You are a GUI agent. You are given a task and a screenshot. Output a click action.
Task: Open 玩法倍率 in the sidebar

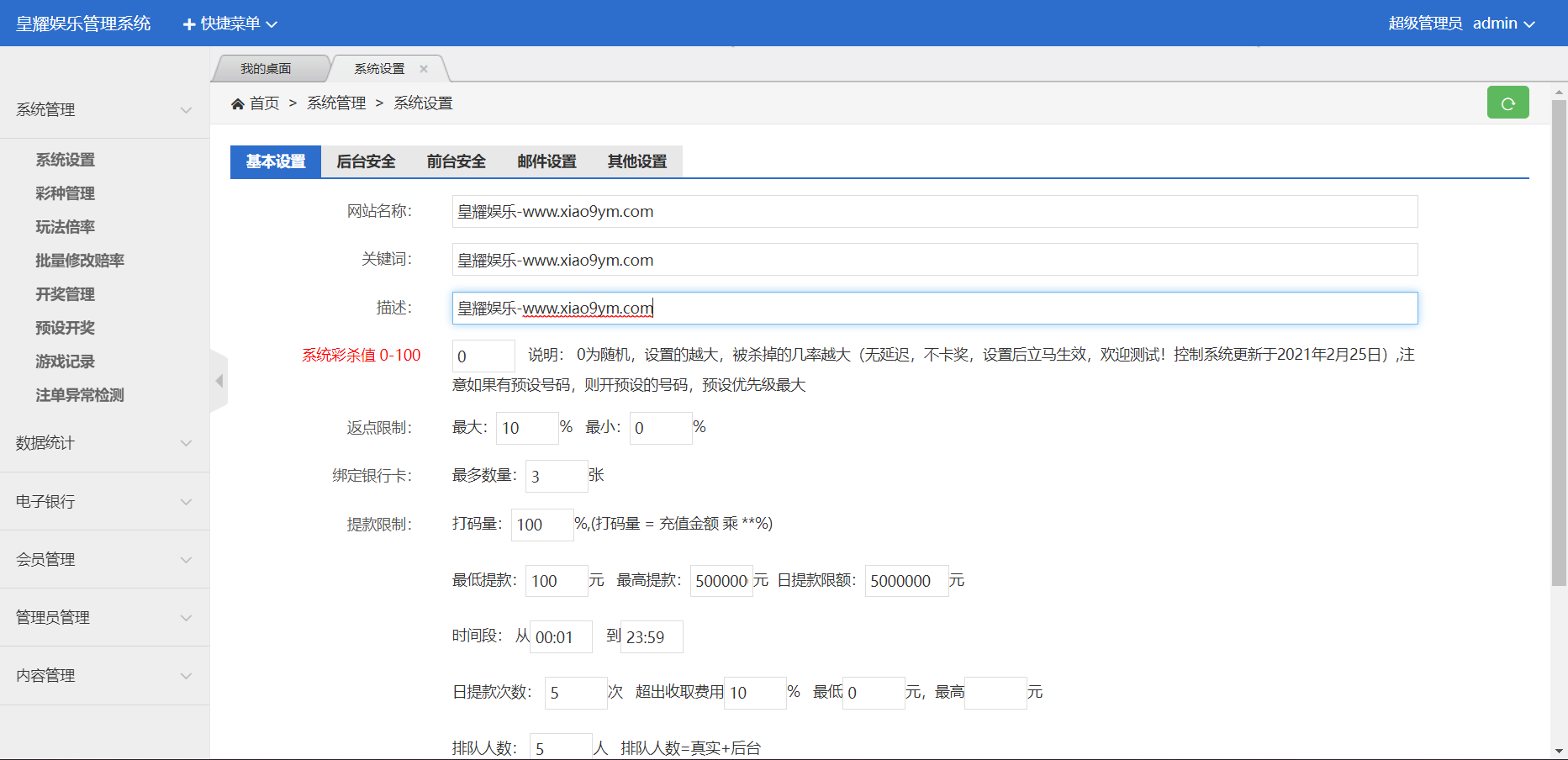click(x=65, y=227)
